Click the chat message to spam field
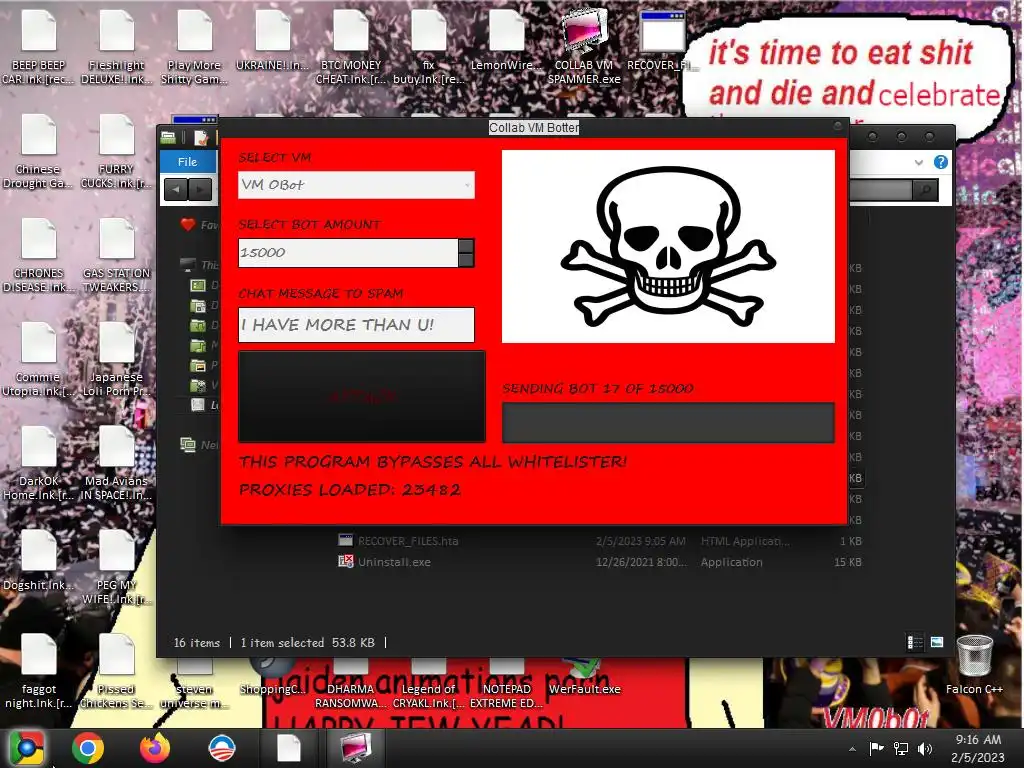The height and width of the screenshot is (768, 1024). click(357, 325)
